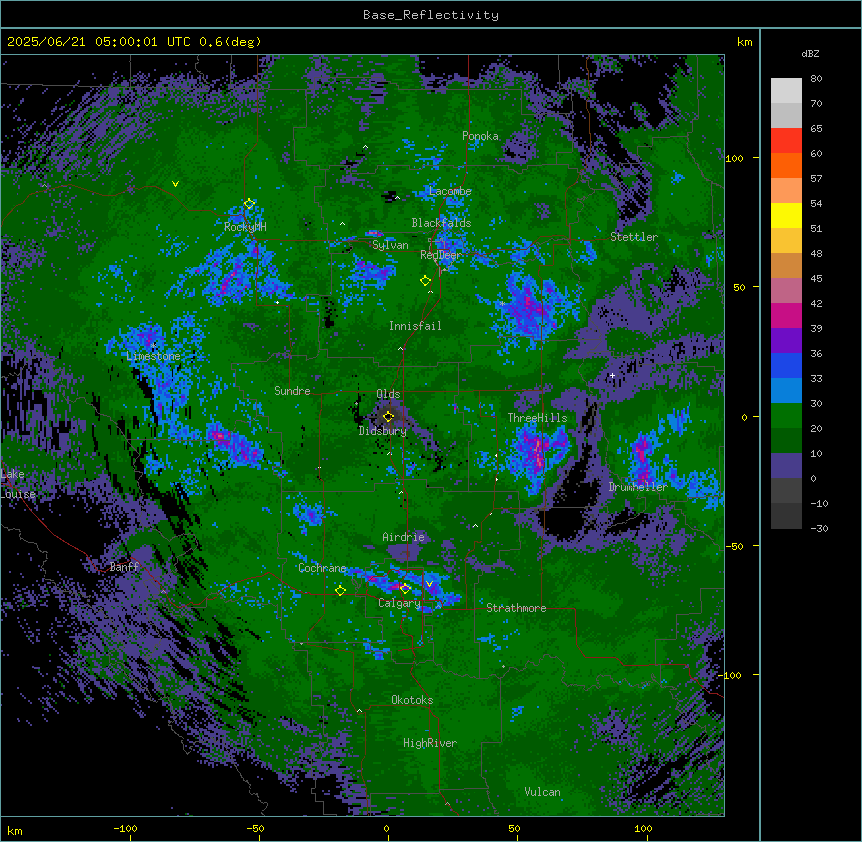Image resolution: width=862 pixels, height=842 pixels.
Task: Click the Sundre map label
Action: tap(292, 391)
